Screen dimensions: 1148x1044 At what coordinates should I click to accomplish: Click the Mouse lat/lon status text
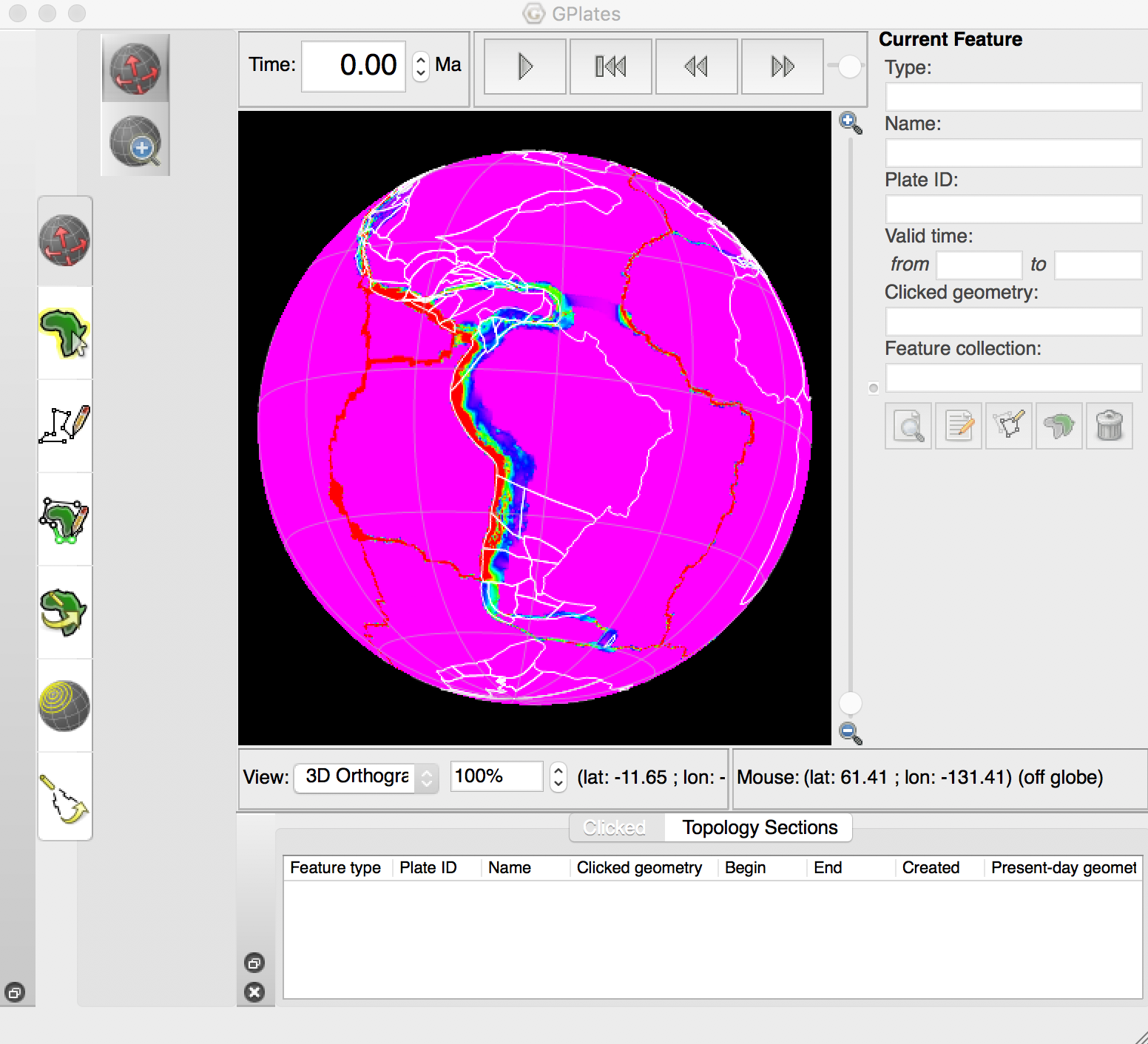(919, 777)
